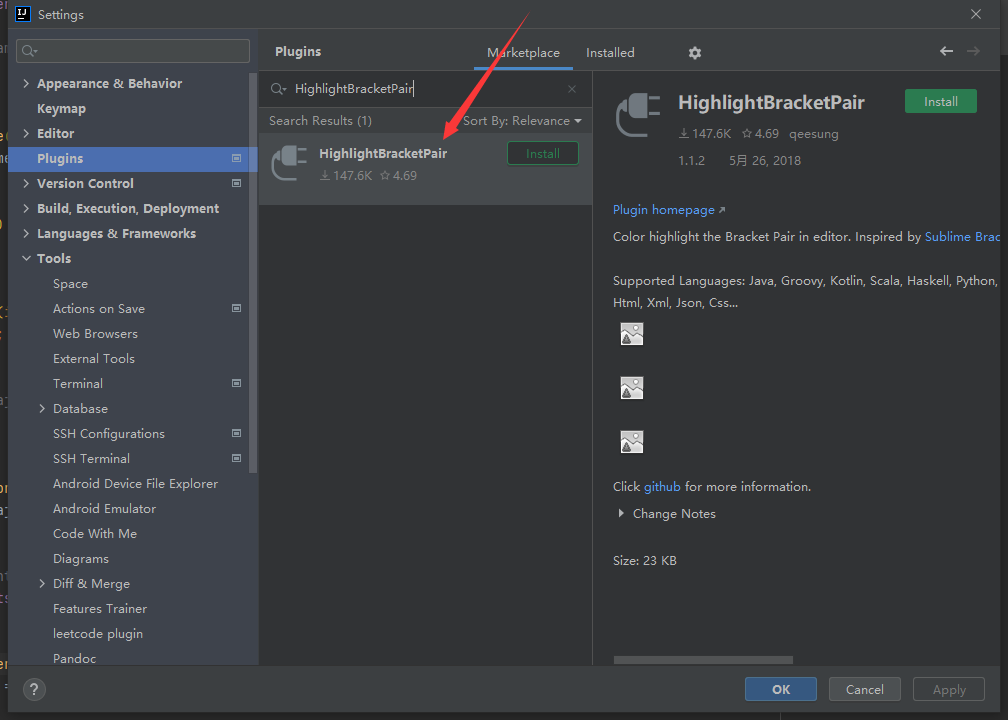Image resolution: width=1008 pixels, height=720 pixels.
Task: Click project-level marker beside Terminal
Action: pyautogui.click(x=237, y=383)
